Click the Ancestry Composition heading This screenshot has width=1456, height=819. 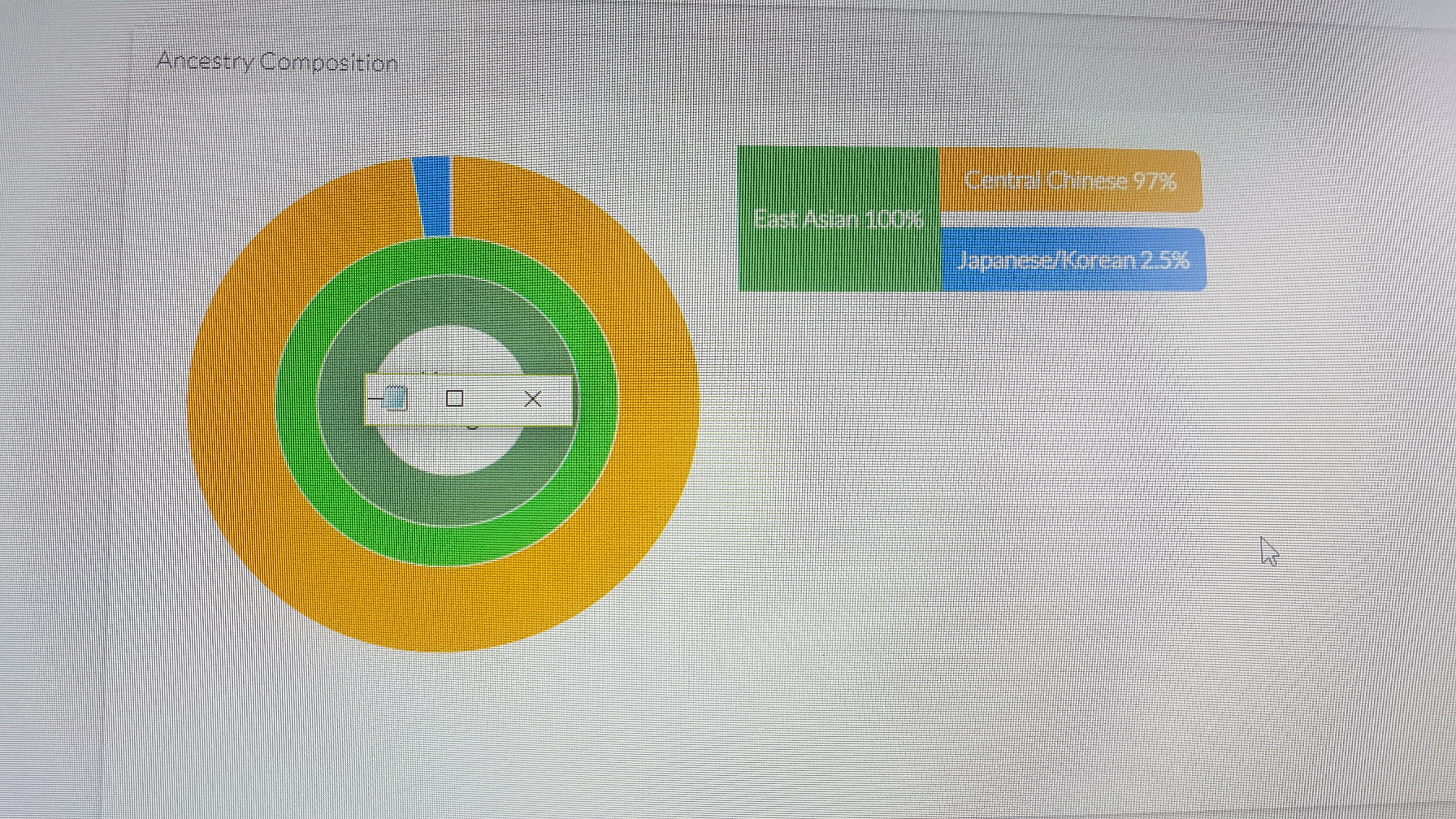tap(277, 62)
